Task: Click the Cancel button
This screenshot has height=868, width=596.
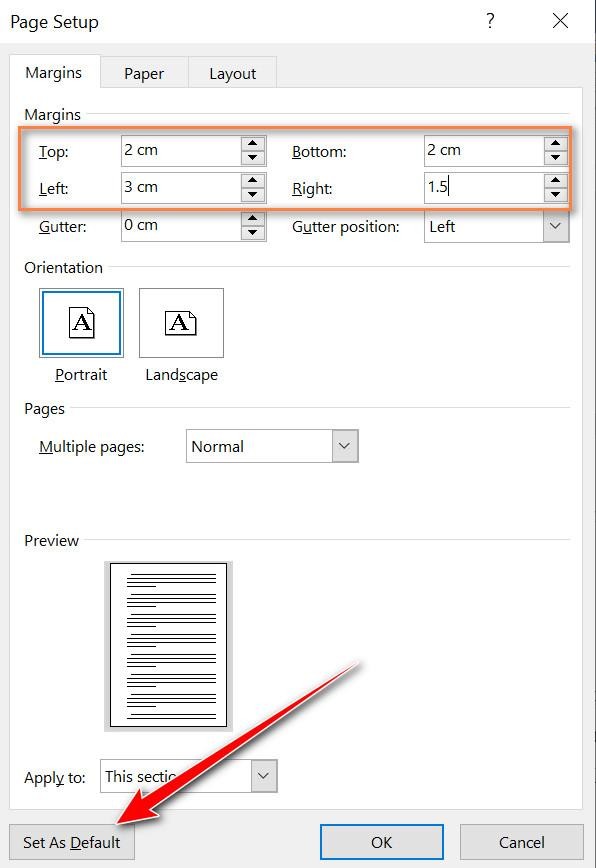Action: pos(522,842)
